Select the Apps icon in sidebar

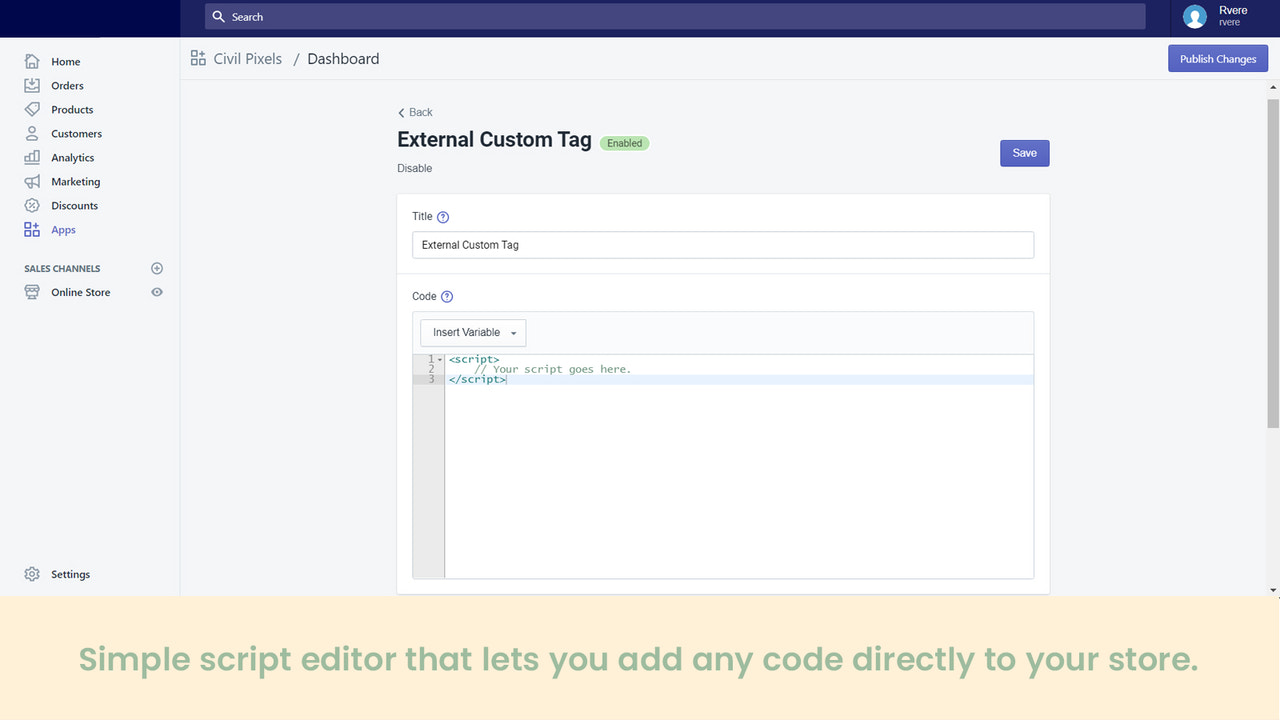coord(31,229)
